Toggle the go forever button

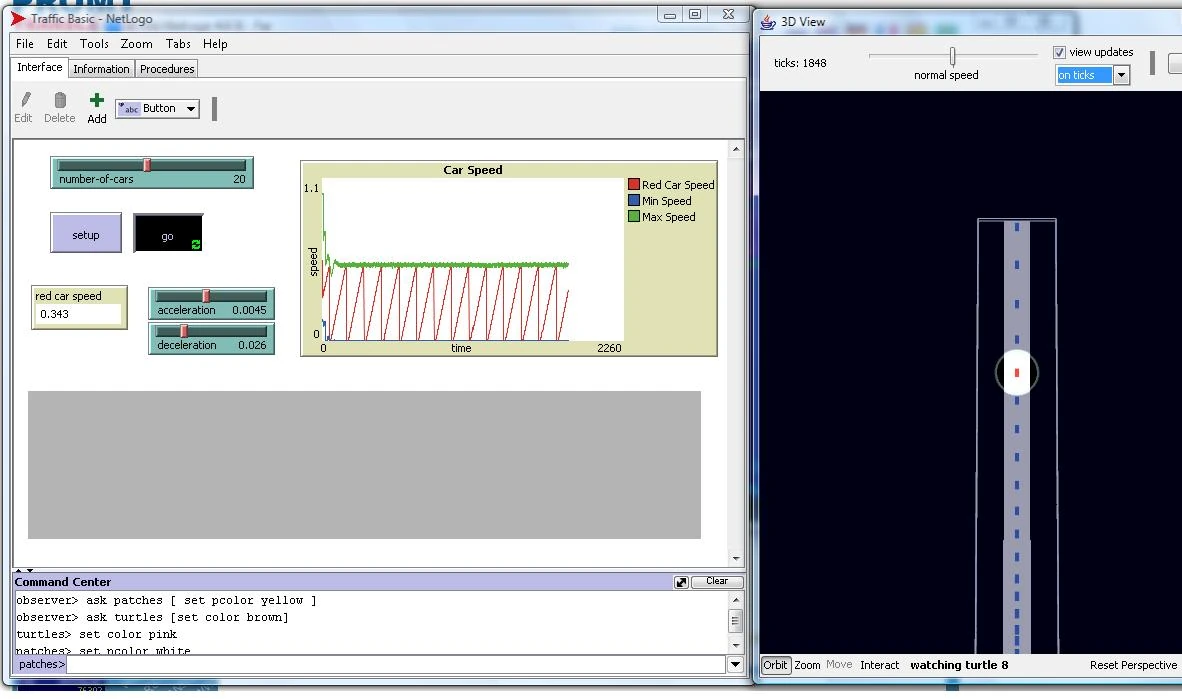pos(168,234)
